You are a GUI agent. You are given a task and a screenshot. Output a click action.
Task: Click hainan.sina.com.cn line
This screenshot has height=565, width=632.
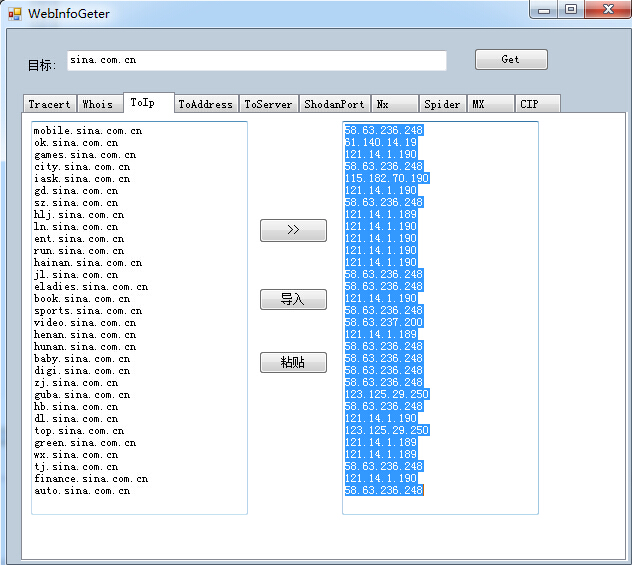point(88,263)
